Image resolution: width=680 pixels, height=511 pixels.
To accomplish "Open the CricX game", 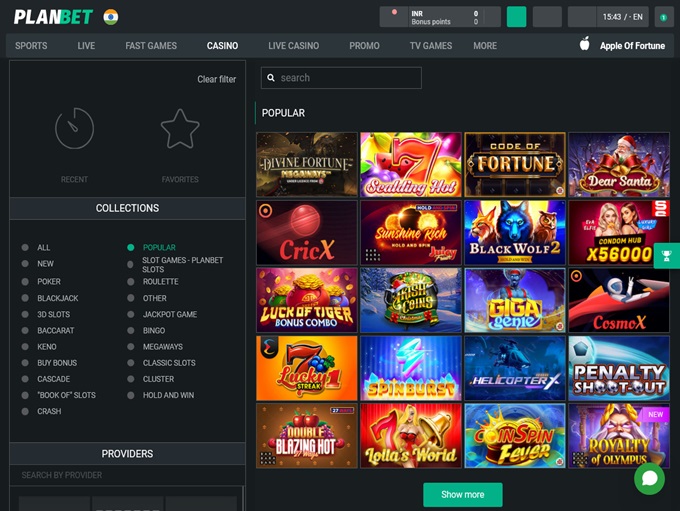I will click(307, 233).
